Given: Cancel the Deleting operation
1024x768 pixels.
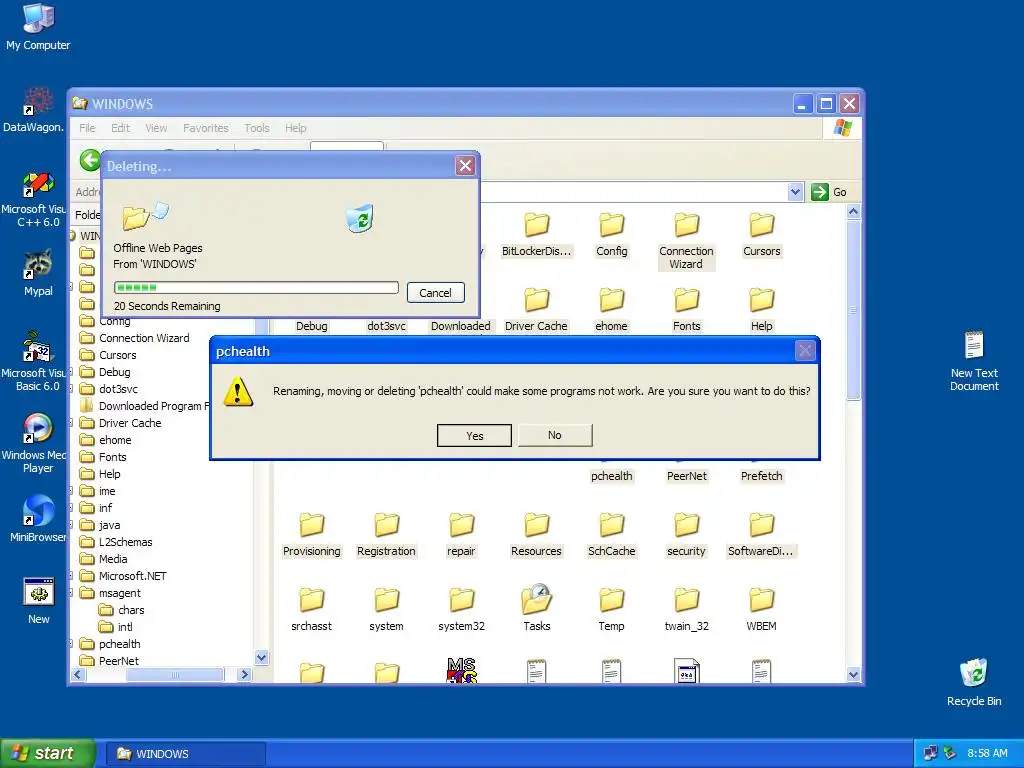Looking at the screenshot, I should click(x=436, y=293).
